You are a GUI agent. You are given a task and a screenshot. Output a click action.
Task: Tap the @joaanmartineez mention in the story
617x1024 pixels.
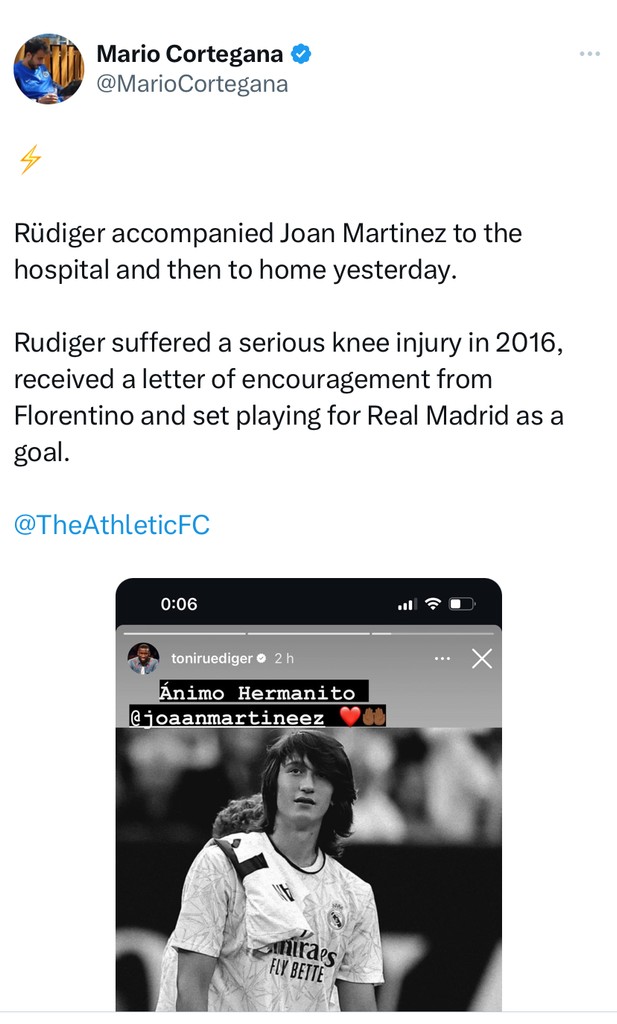(x=229, y=716)
